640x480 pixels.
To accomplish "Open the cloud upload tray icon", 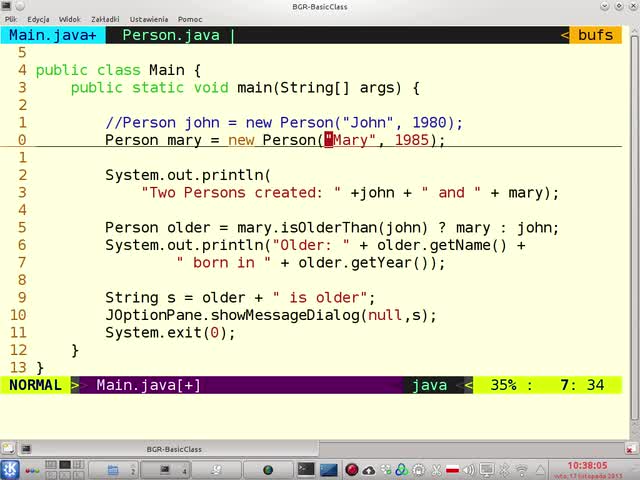I will (369, 471).
